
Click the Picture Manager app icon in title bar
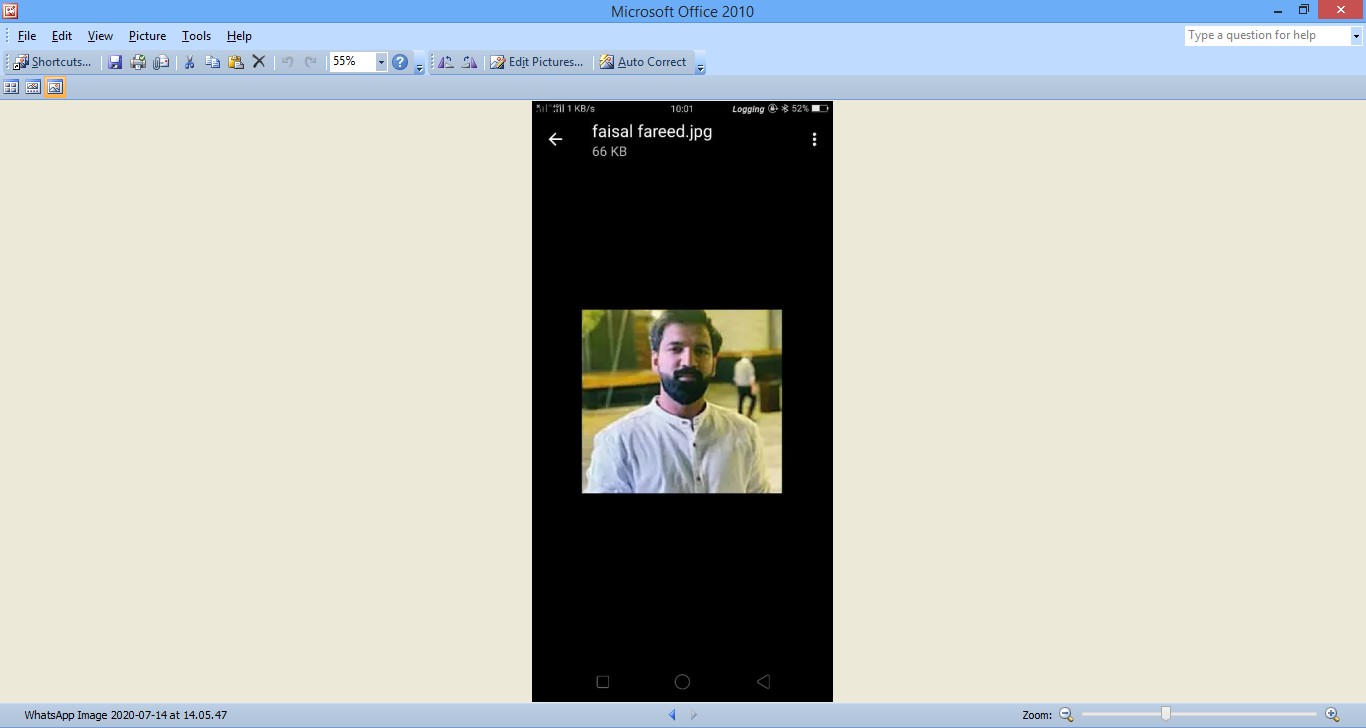click(x=11, y=11)
